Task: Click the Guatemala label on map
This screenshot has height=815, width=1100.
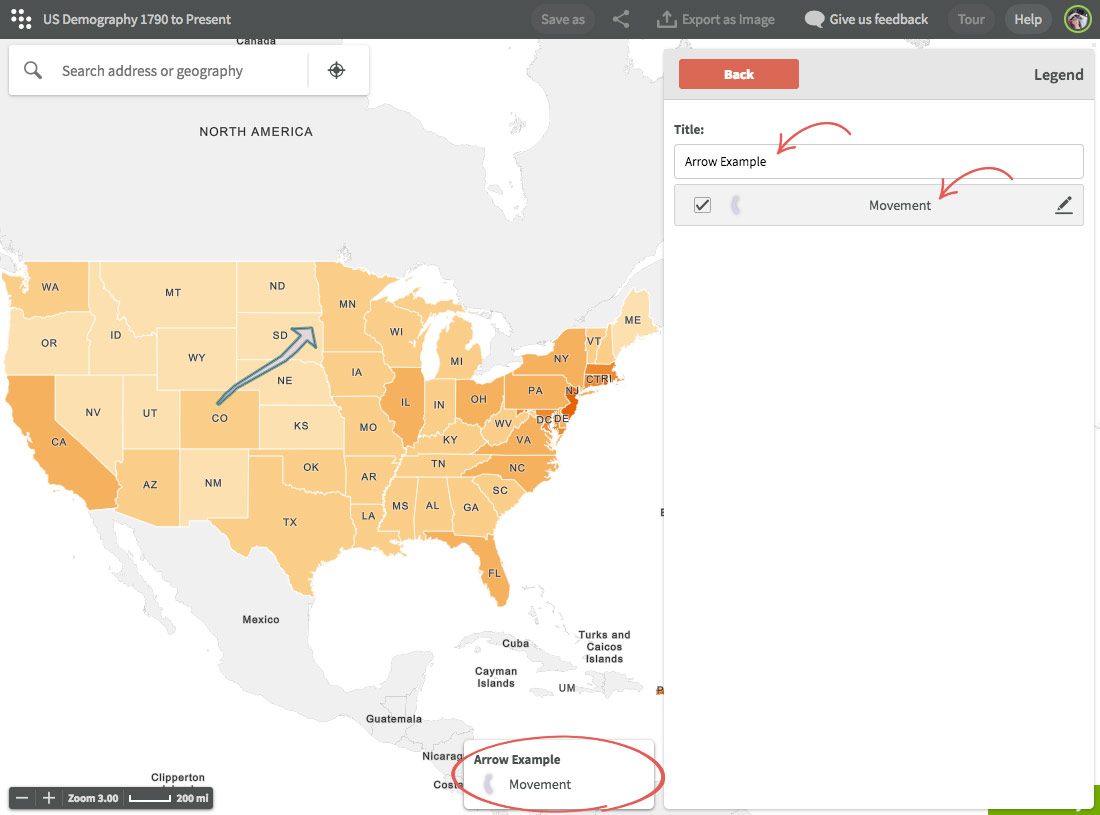Action: point(394,719)
